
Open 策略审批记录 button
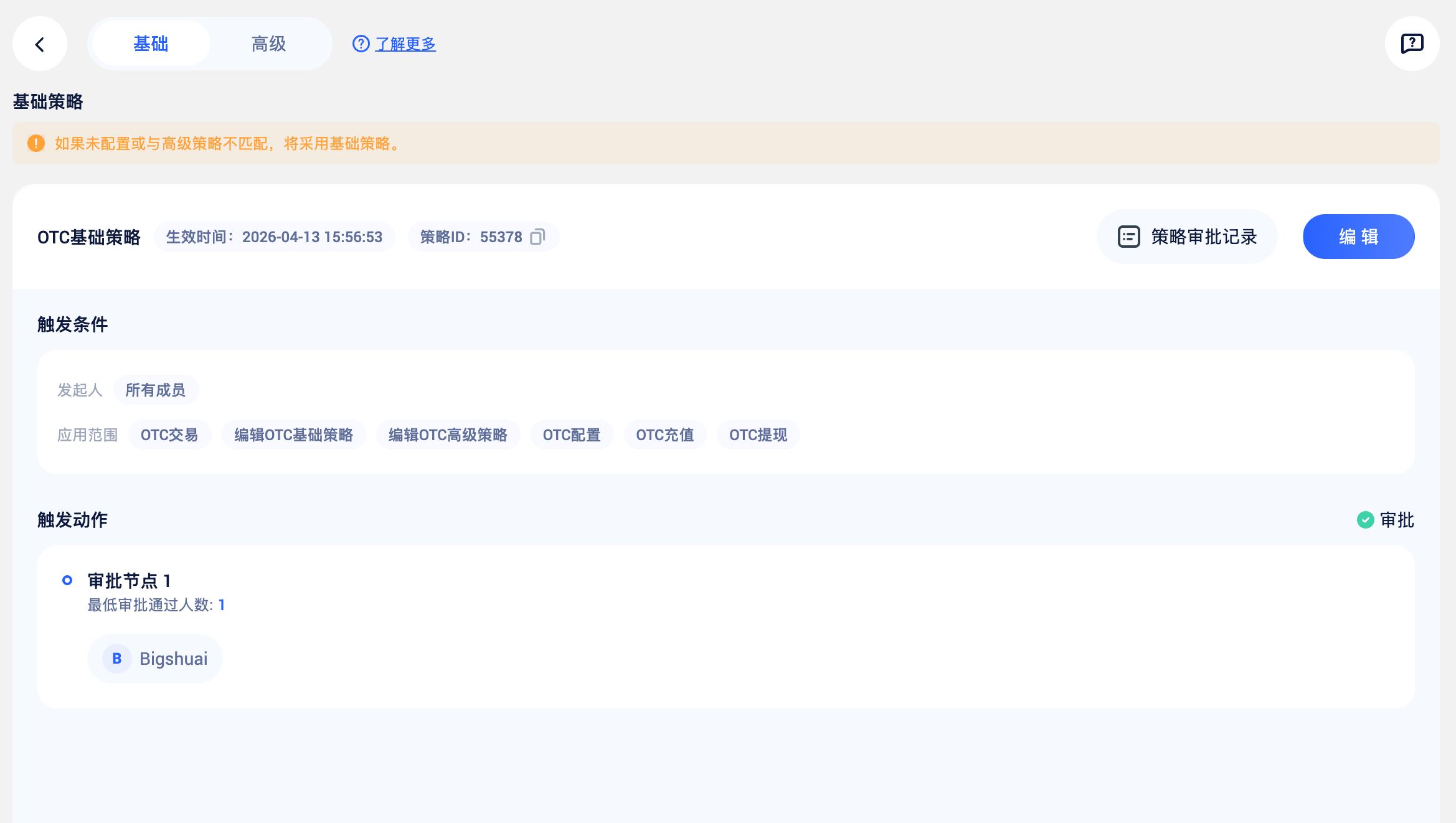tap(1187, 237)
